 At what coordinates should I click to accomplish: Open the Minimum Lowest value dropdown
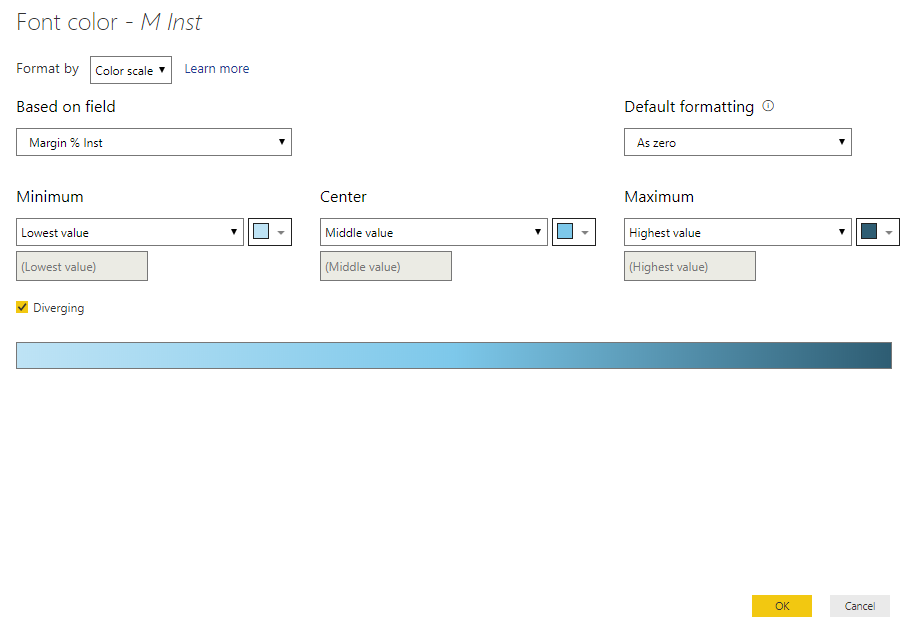tap(129, 231)
